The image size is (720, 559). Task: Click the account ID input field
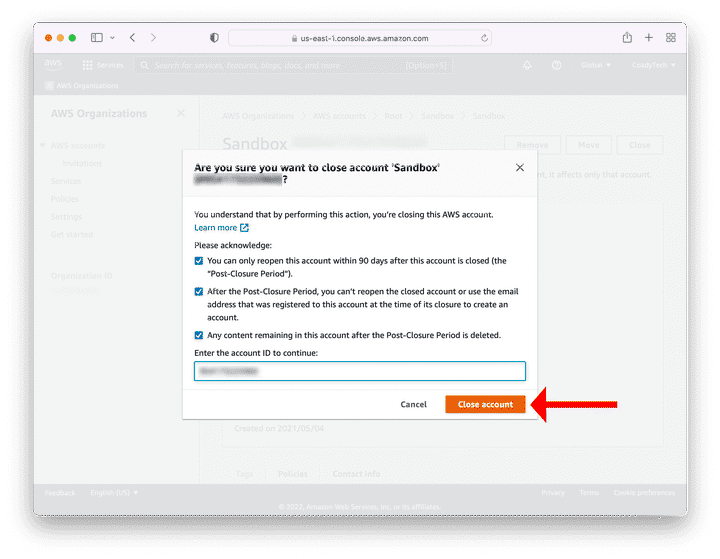click(360, 371)
